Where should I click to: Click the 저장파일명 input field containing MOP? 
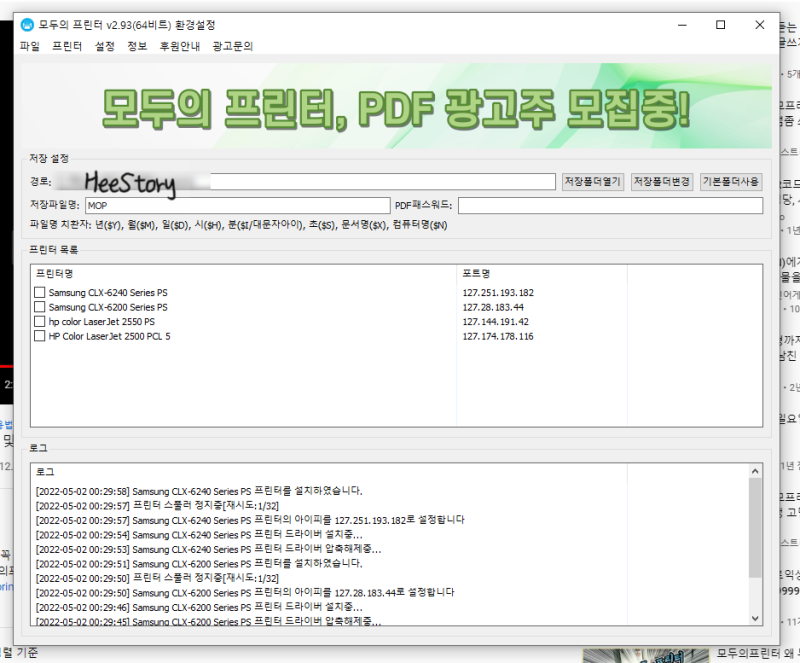point(238,206)
